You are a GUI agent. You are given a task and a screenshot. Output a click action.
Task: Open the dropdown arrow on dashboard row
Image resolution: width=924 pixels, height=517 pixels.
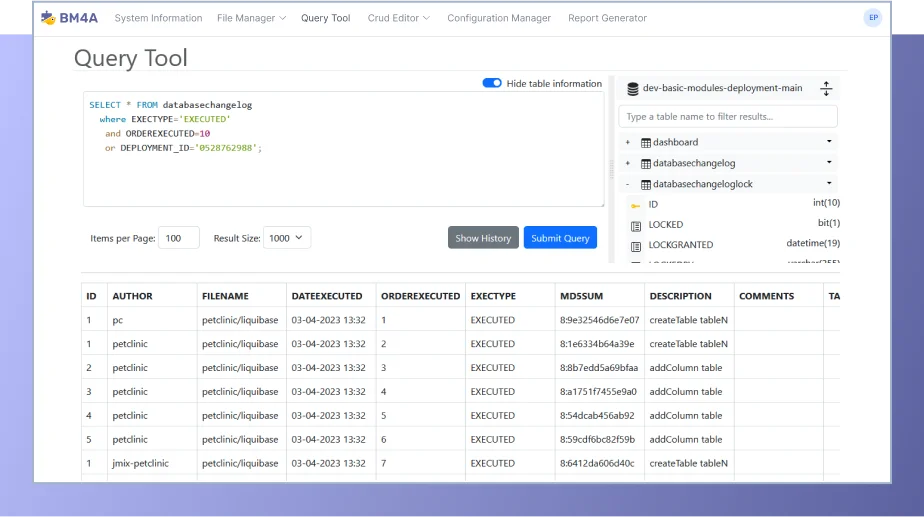(x=829, y=141)
